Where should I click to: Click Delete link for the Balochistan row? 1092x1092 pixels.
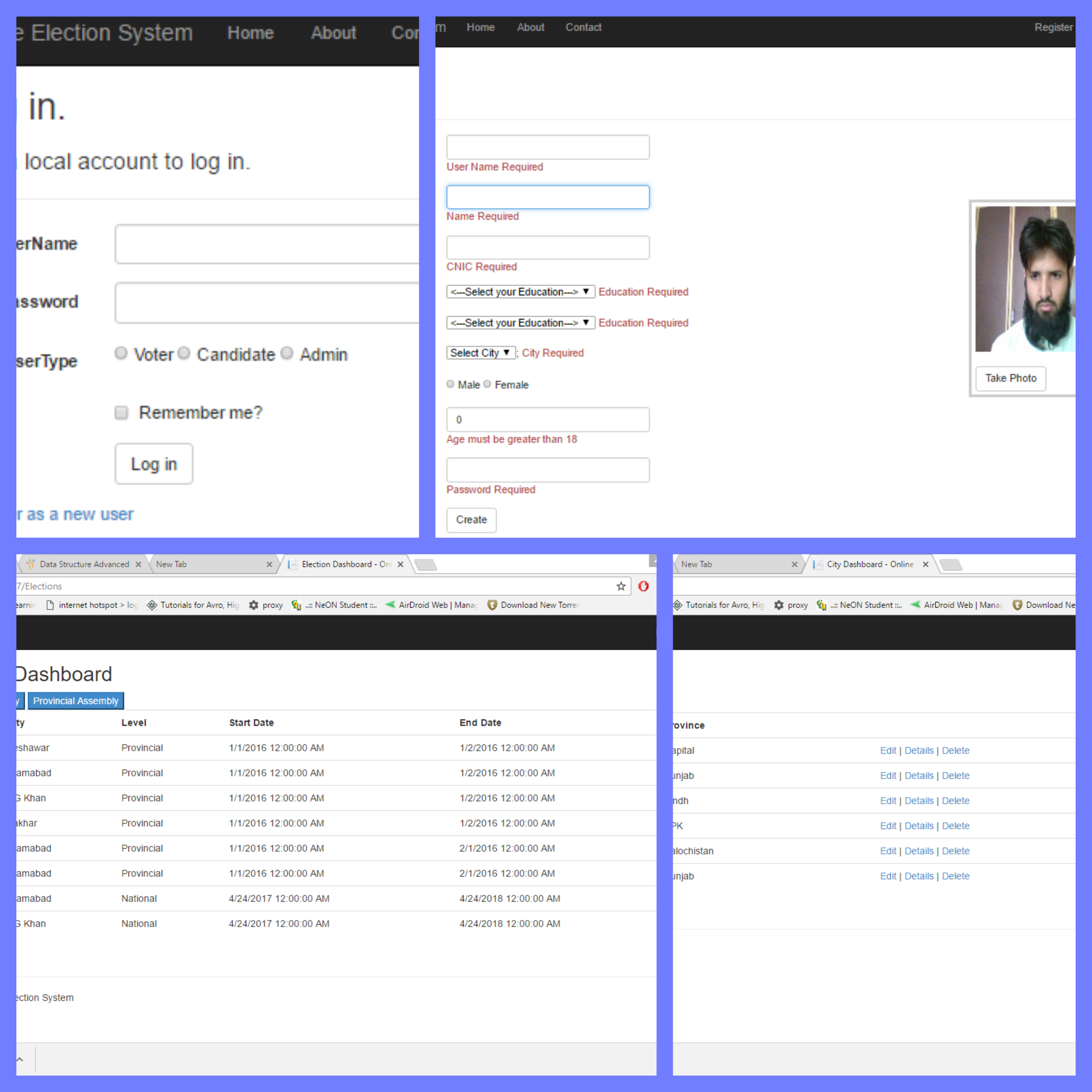[x=955, y=851]
